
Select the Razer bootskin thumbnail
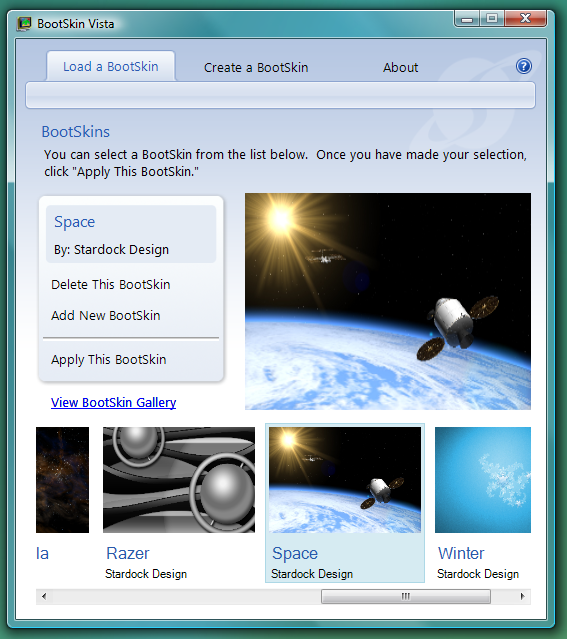pyautogui.click(x=179, y=480)
